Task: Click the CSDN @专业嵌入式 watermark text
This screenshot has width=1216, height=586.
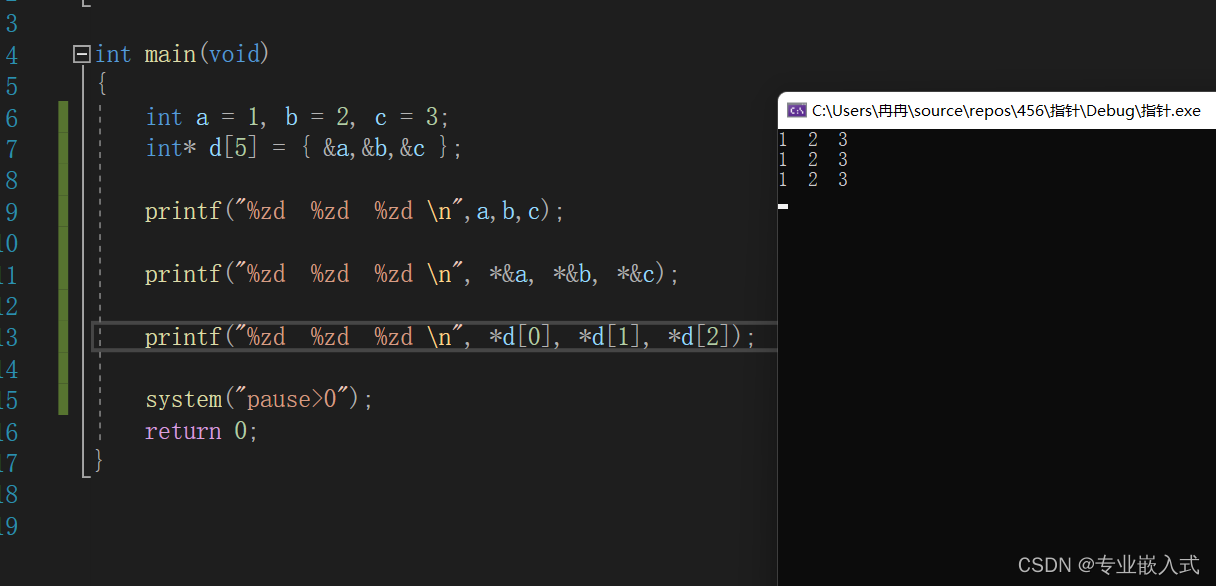Action: pyautogui.click(x=1108, y=565)
